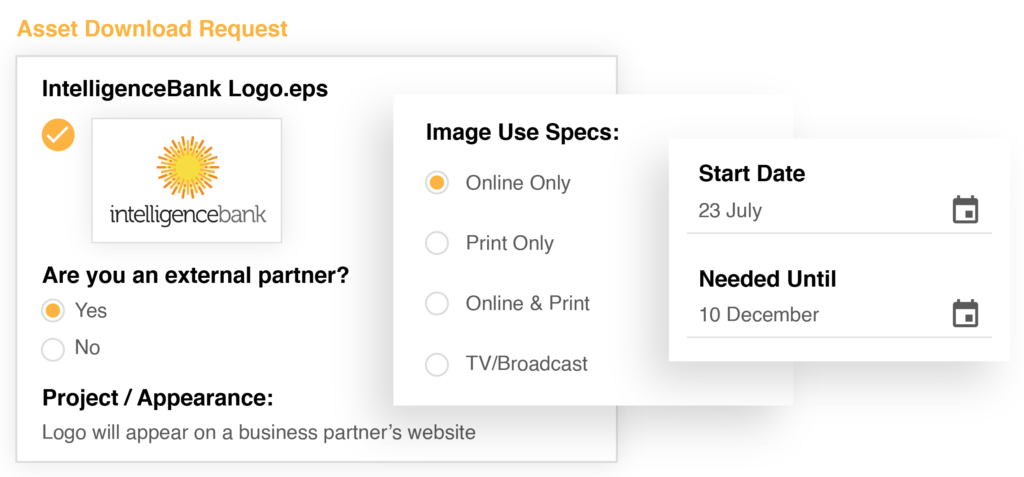The height and width of the screenshot is (477, 1024).
Task: Click the 23 July start date field
Action: [x=839, y=211]
